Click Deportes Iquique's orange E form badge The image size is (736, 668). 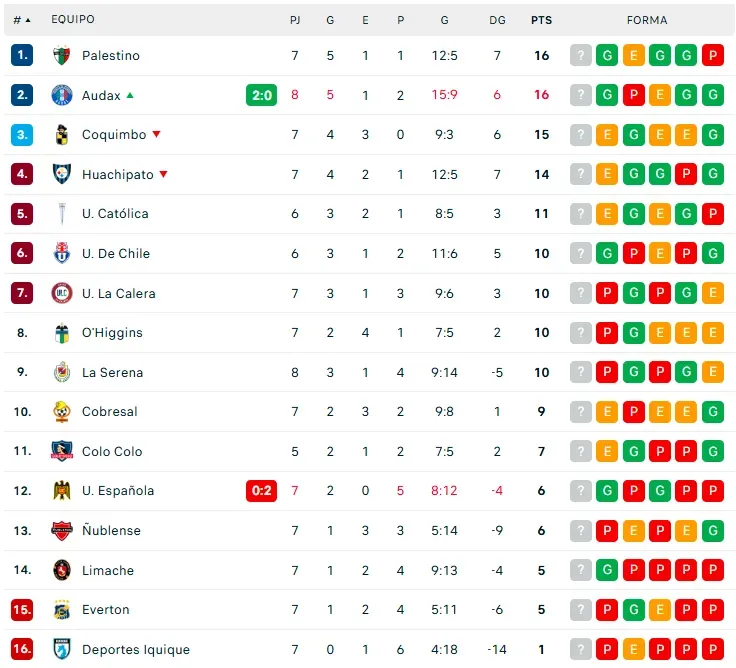(633, 650)
